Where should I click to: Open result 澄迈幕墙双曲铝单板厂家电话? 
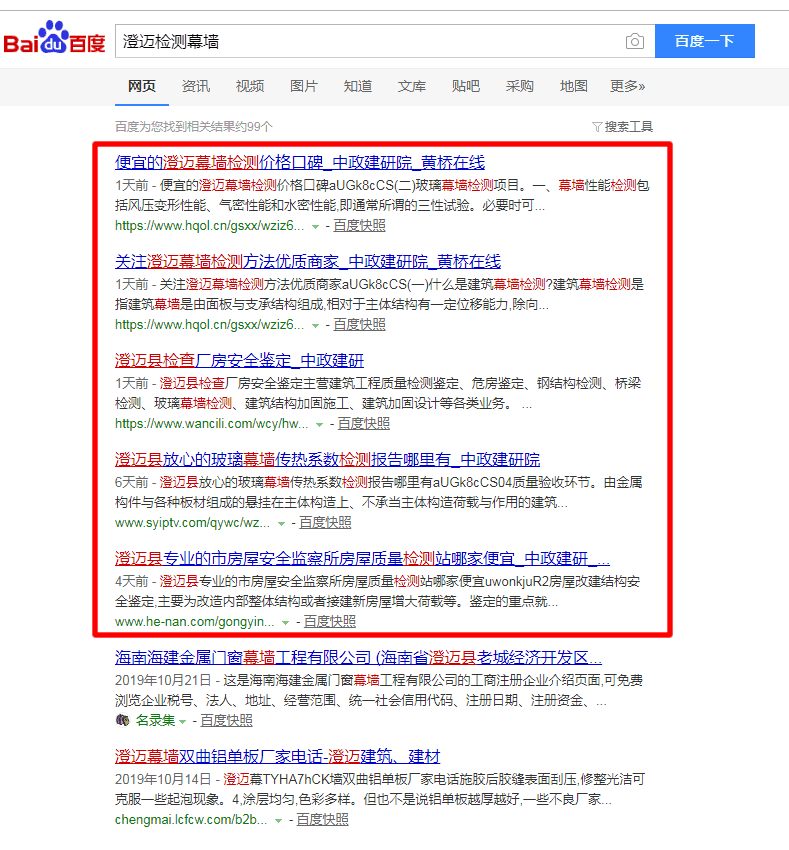click(278, 756)
